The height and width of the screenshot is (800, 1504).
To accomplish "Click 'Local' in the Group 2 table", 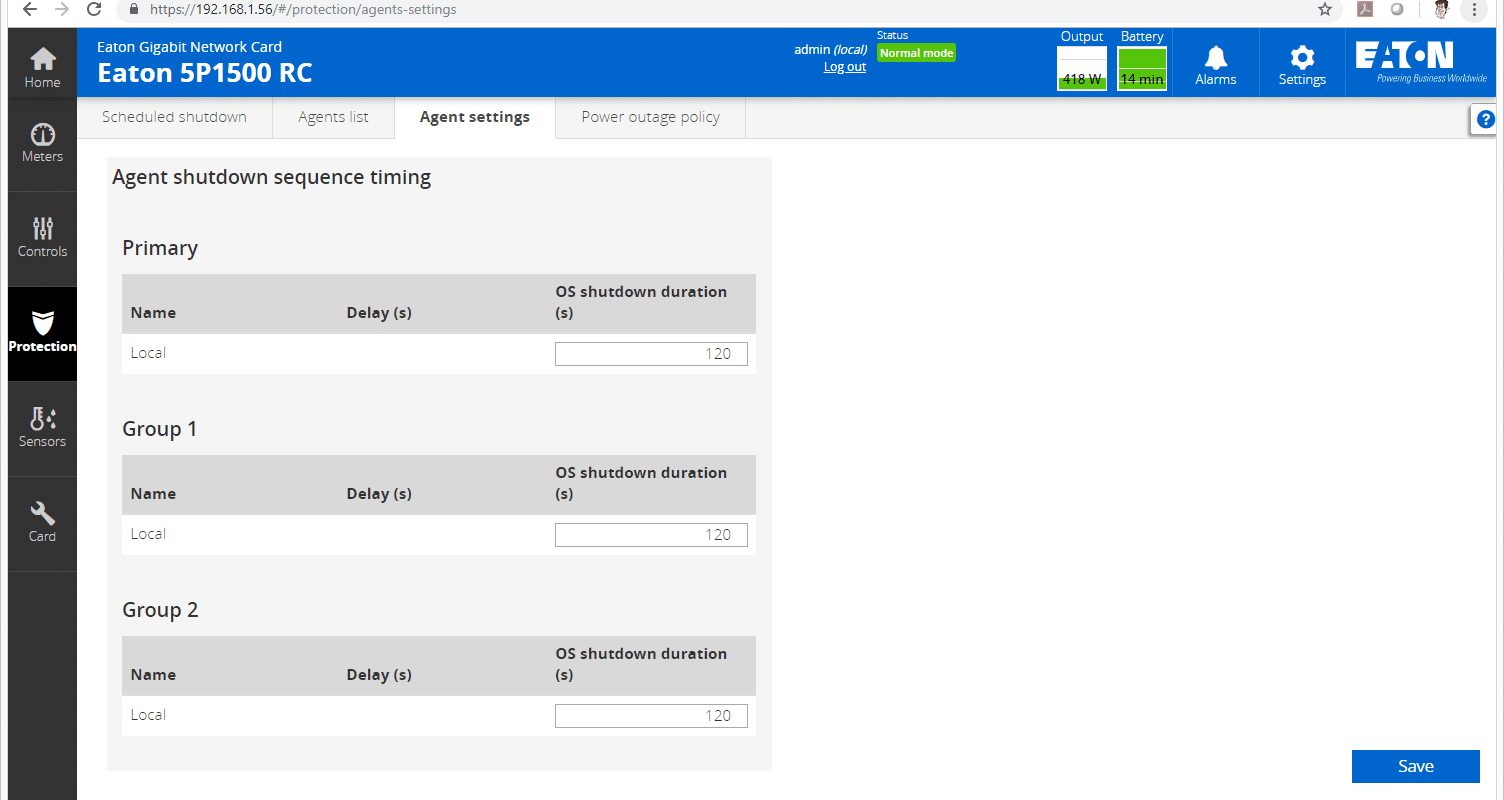I will [148, 715].
